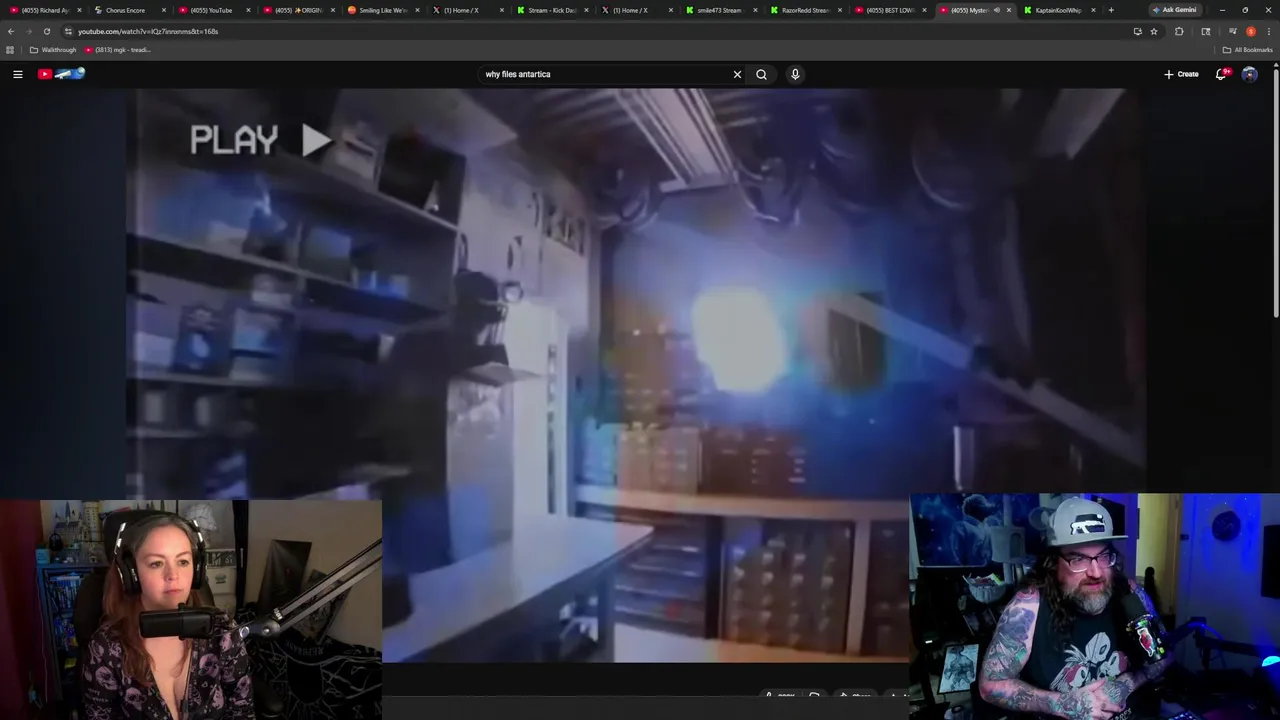Open the apps grid in bookmarks bar

click(11, 50)
